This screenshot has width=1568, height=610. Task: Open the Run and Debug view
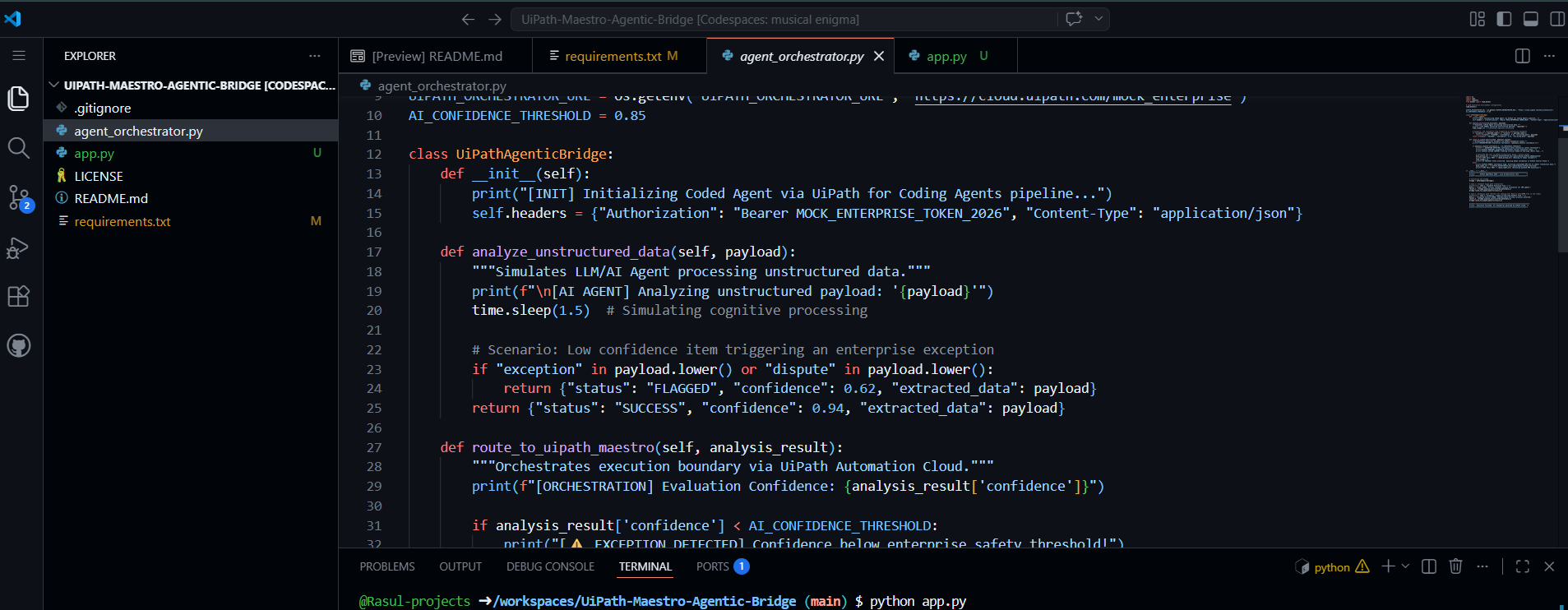click(x=18, y=247)
